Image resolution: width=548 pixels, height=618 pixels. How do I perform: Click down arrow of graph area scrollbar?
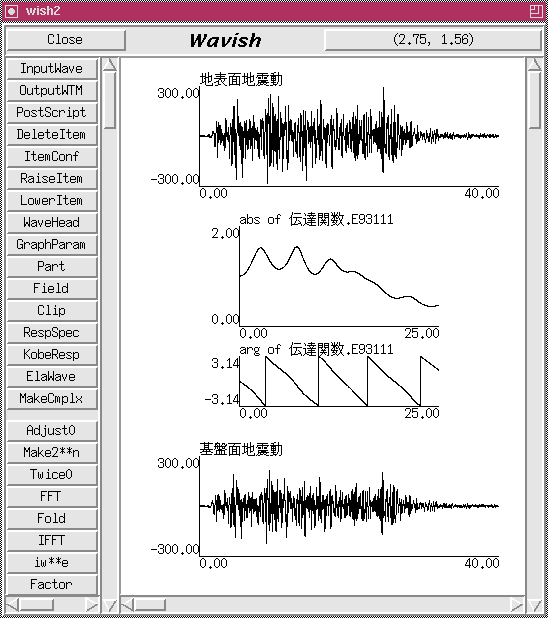coord(535,605)
